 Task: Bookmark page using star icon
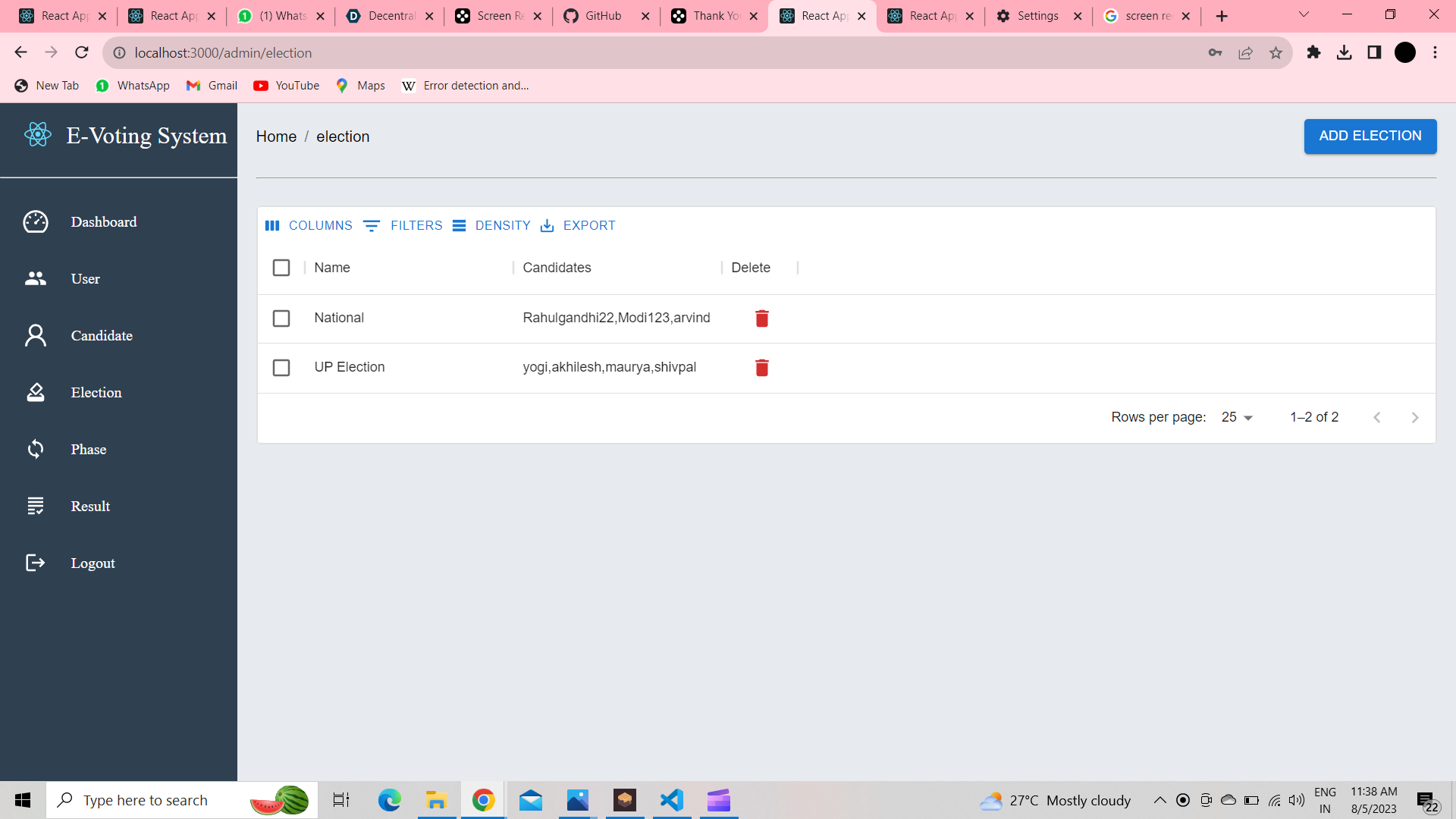(1276, 53)
